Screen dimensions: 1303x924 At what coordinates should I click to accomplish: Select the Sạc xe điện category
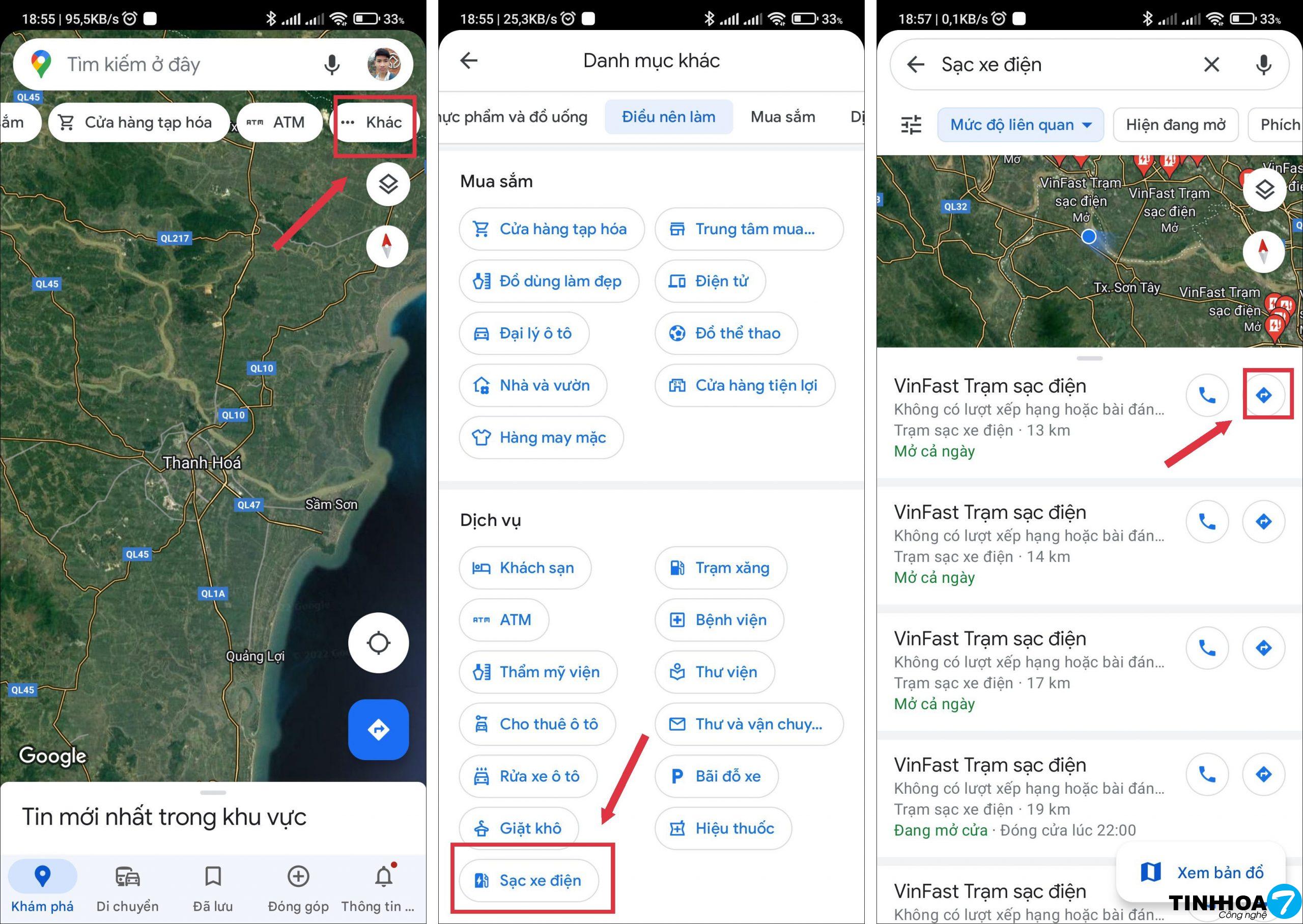529,880
